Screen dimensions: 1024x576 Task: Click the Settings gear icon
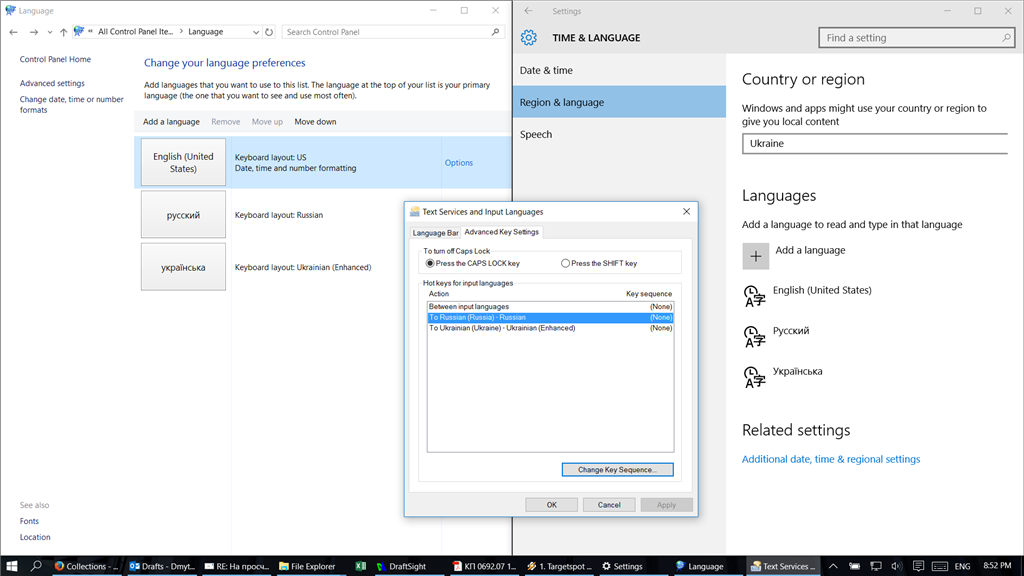tap(529, 38)
